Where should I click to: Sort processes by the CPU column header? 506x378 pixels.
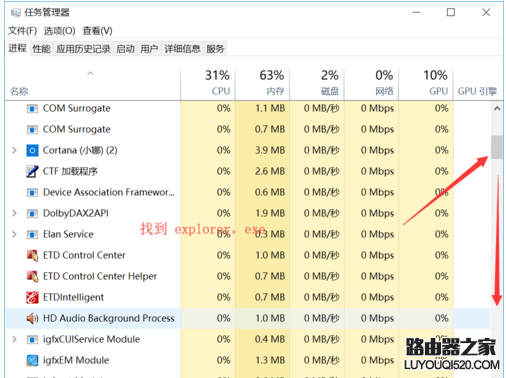pos(208,84)
